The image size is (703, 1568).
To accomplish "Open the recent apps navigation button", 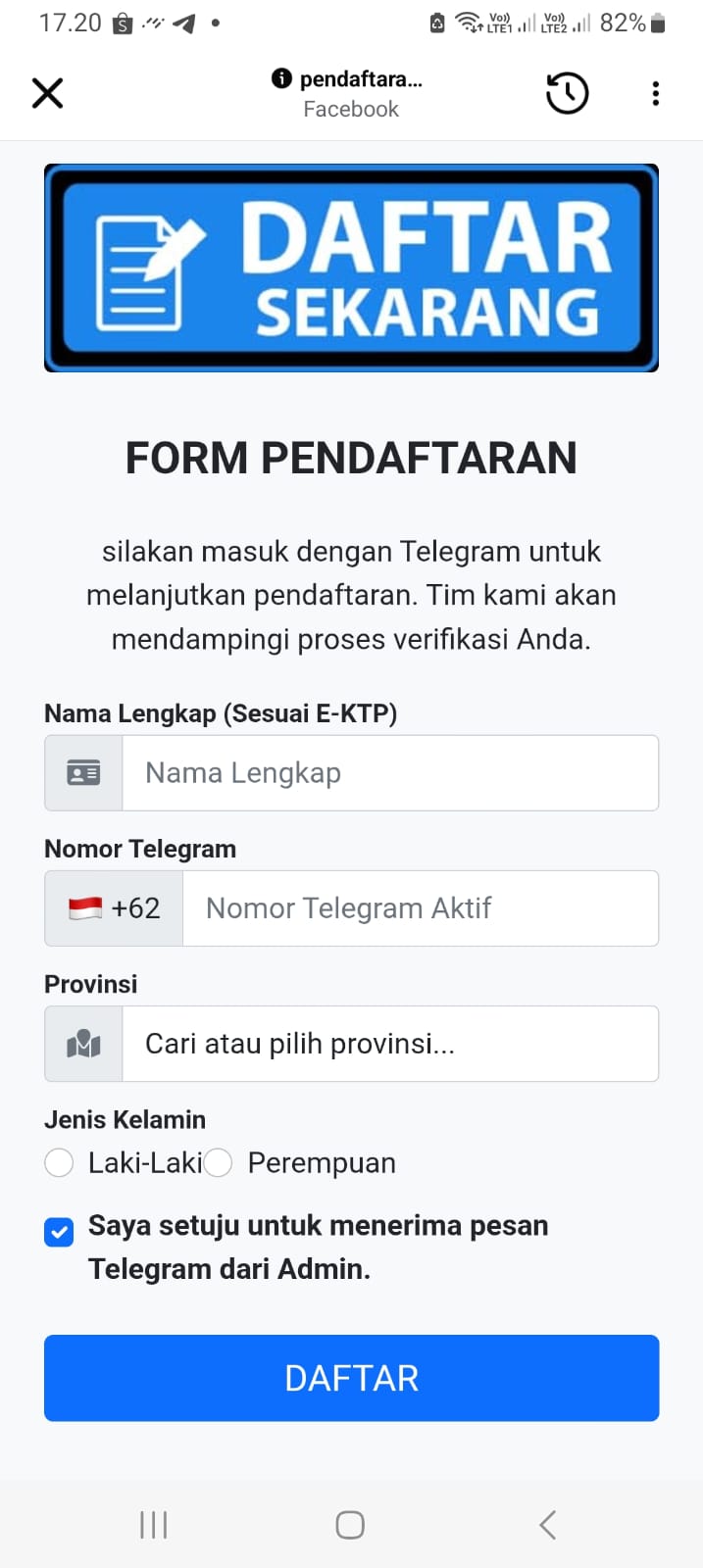I will 154,1525.
